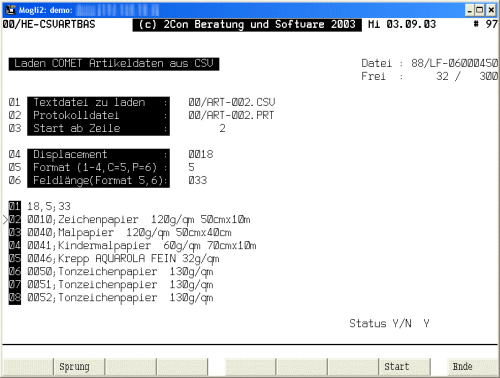Select data row '18,5;33'
Viewport: 500px width, 378px height.
[49, 207]
